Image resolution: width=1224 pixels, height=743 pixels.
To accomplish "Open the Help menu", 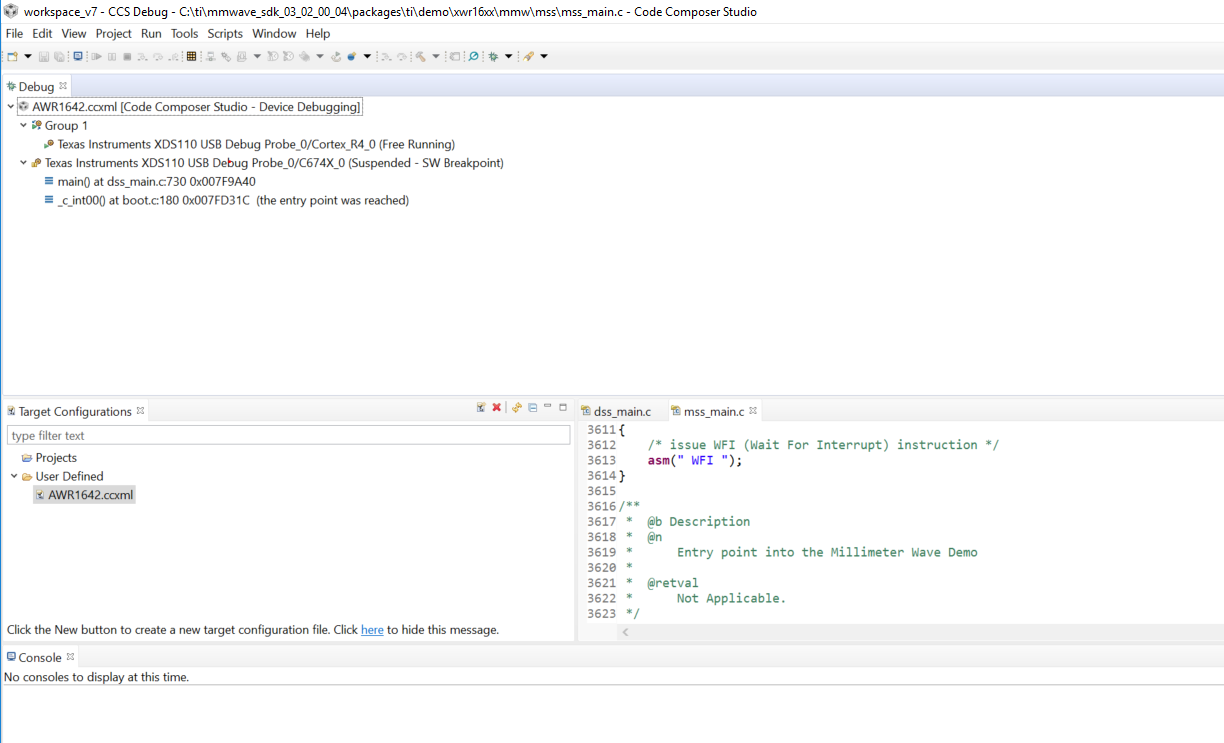I will [318, 33].
